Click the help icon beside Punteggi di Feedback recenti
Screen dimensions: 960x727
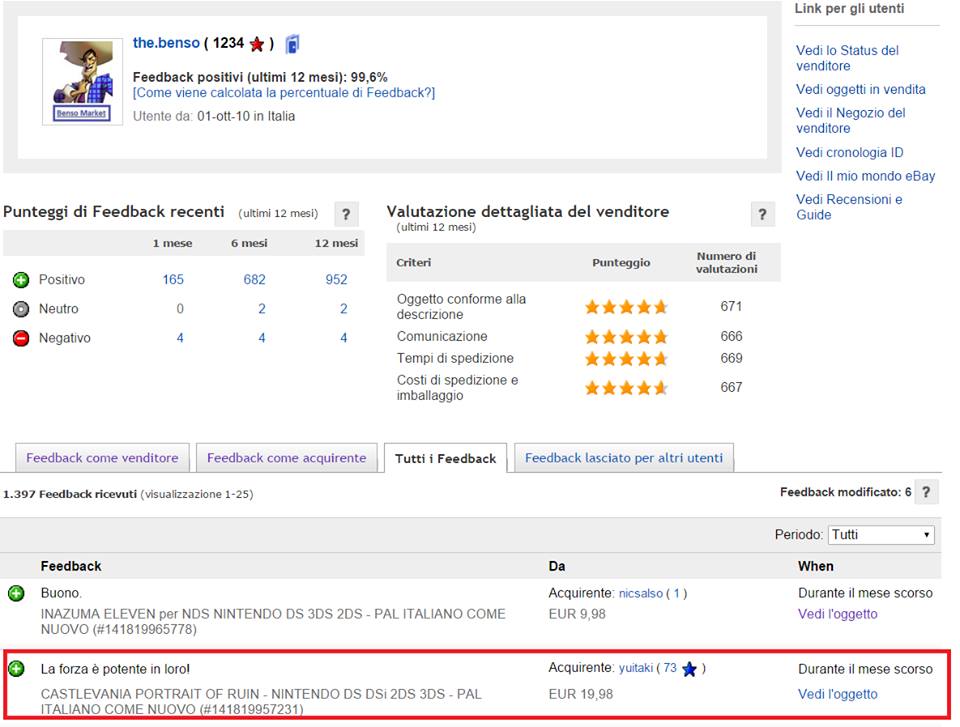click(346, 213)
